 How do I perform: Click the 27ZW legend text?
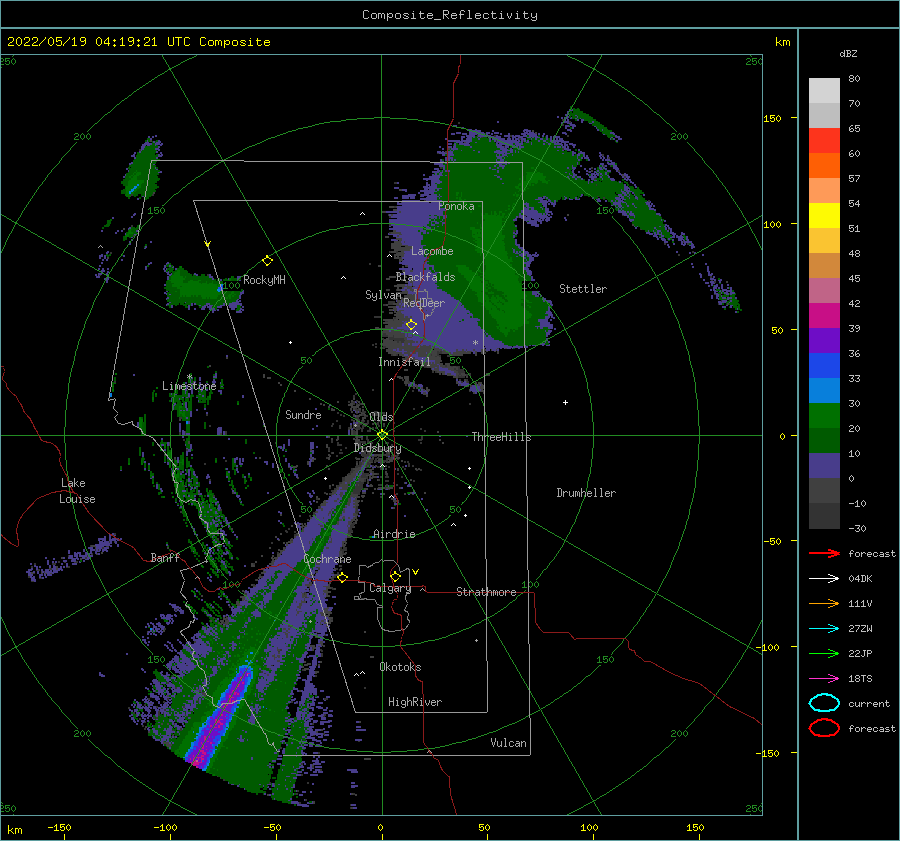[x=860, y=629]
